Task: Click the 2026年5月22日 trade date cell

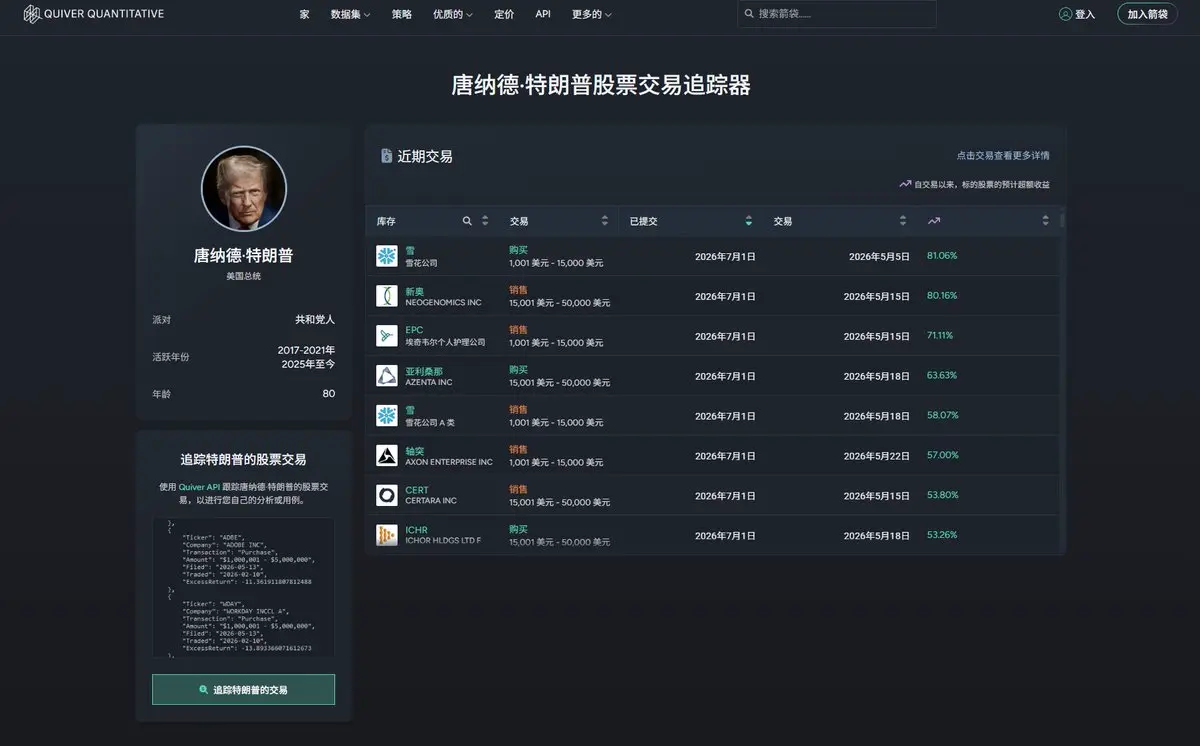Action: pos(876,457)
